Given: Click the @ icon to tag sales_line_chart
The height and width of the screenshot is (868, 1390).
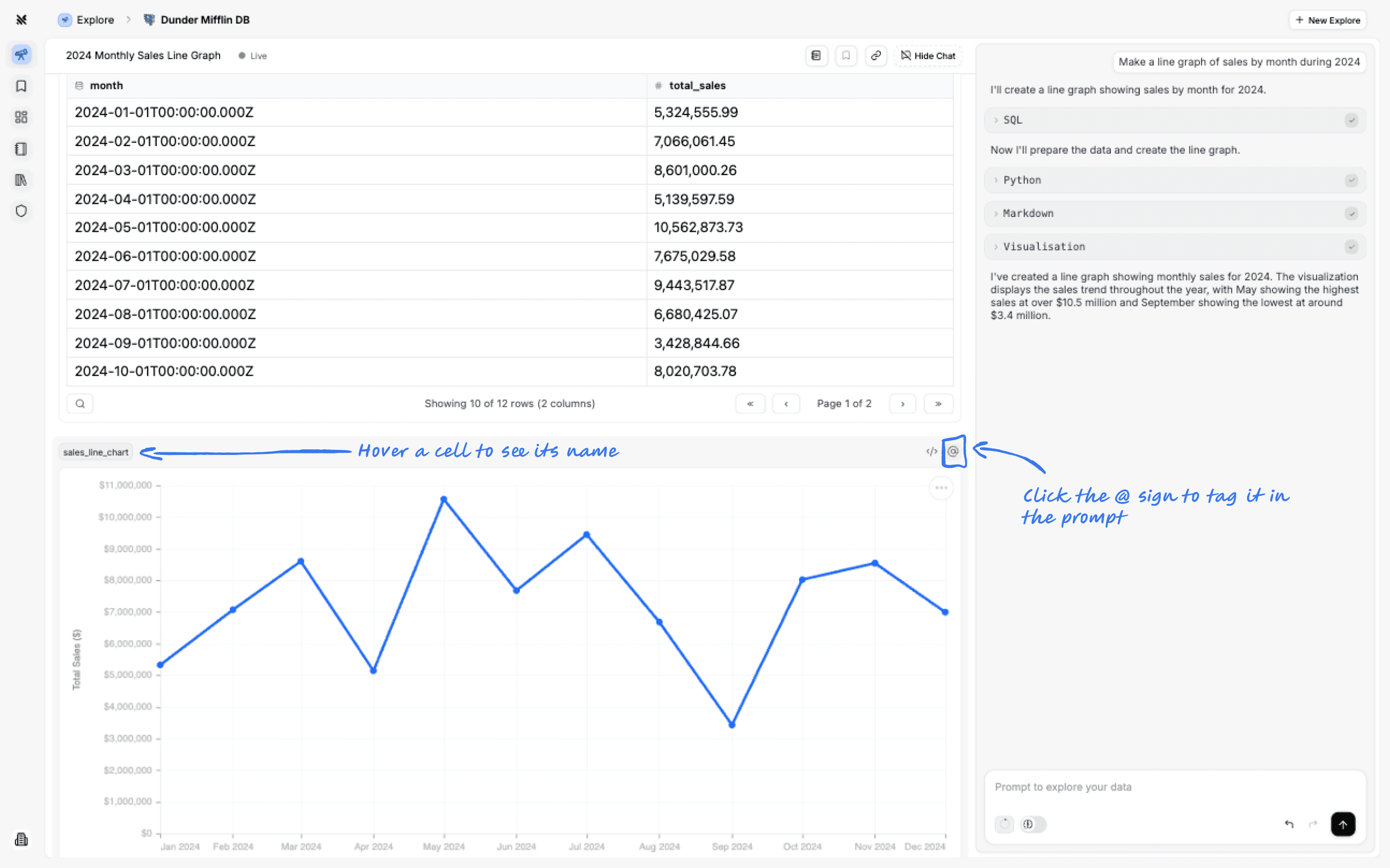Looking at the screenshot, I should tap(953, 452).
